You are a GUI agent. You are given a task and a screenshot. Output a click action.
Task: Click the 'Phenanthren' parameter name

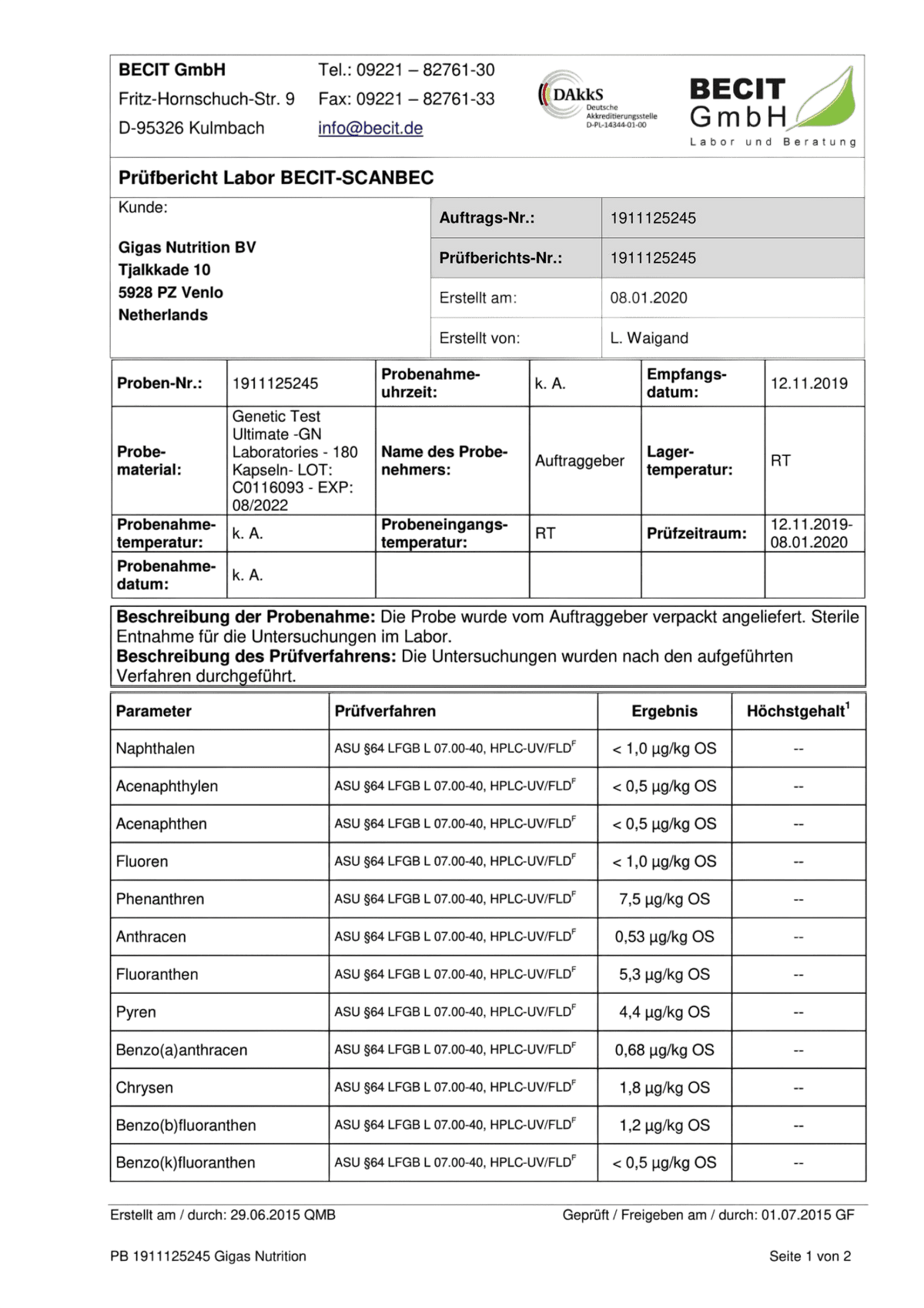point(160,899)
